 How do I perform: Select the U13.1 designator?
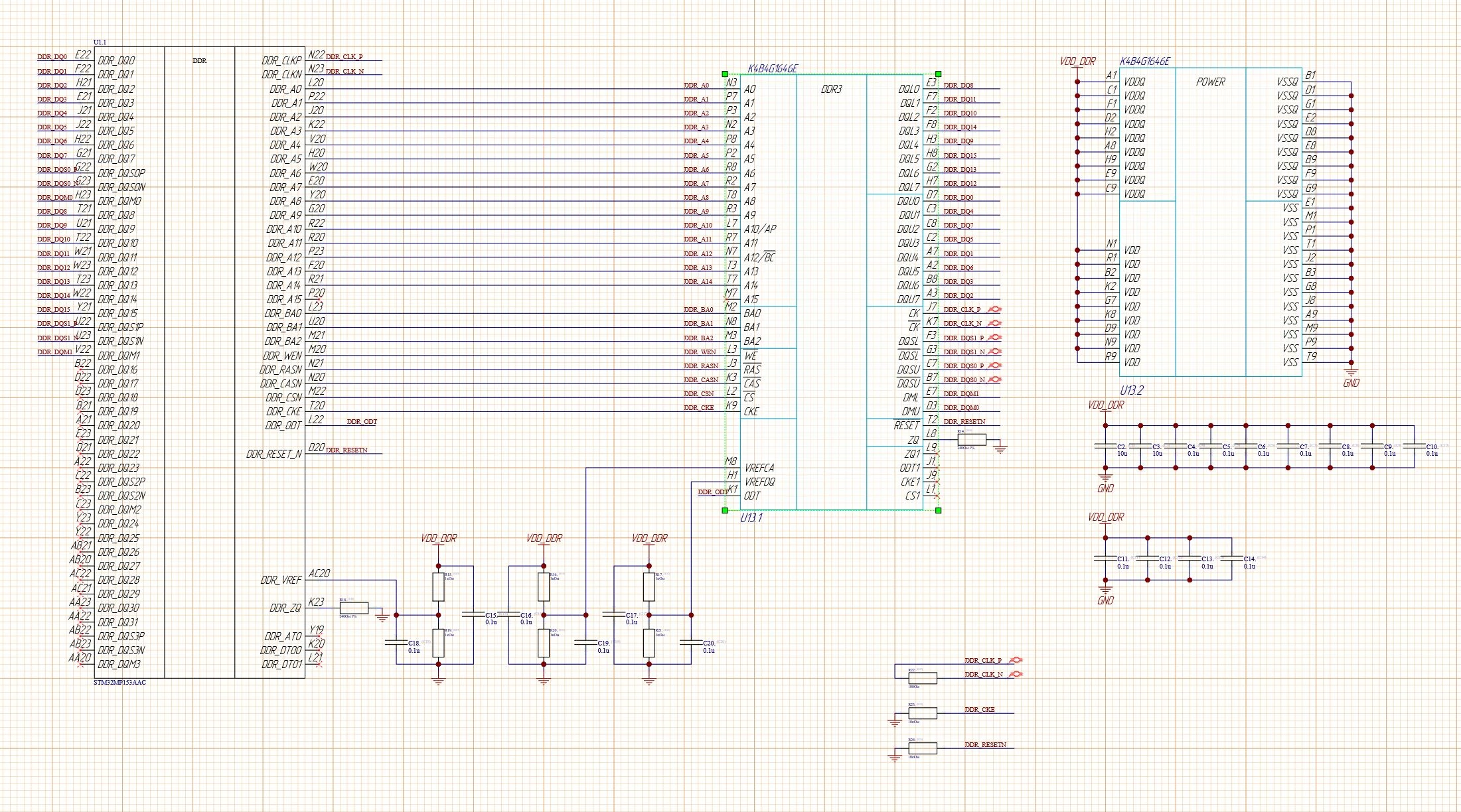pos(751,517)
